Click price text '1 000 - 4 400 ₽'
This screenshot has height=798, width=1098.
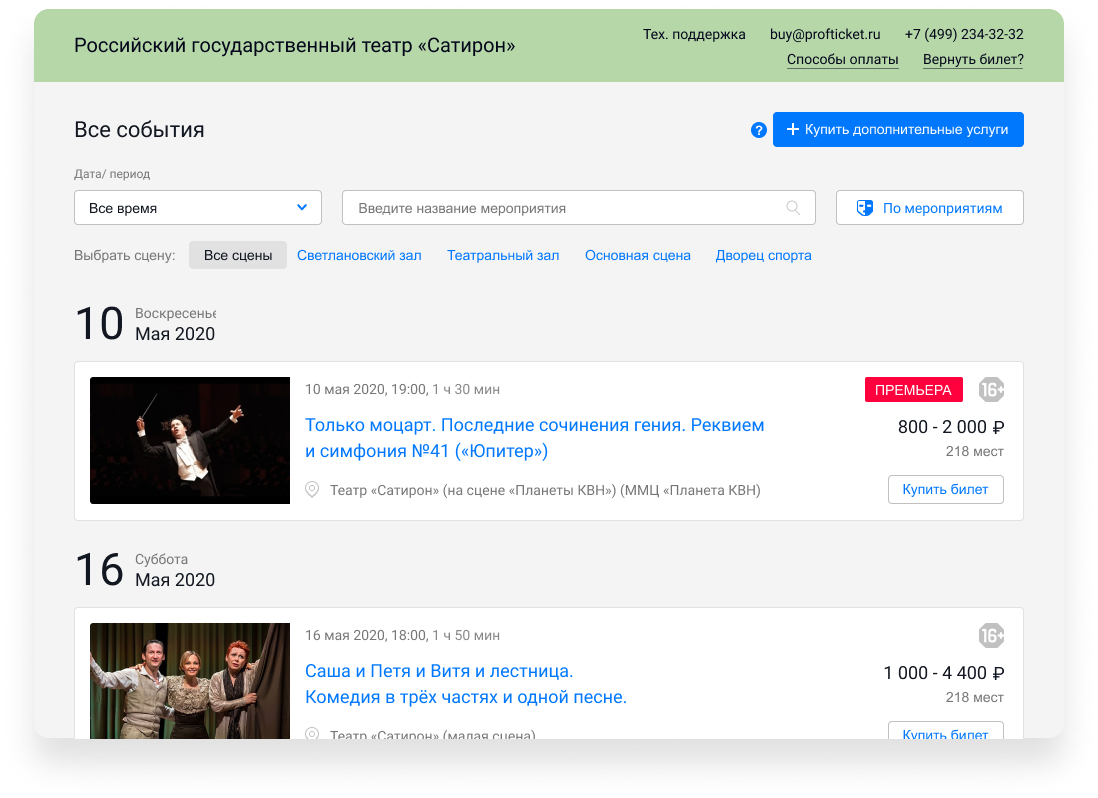(x=944, y=673)
